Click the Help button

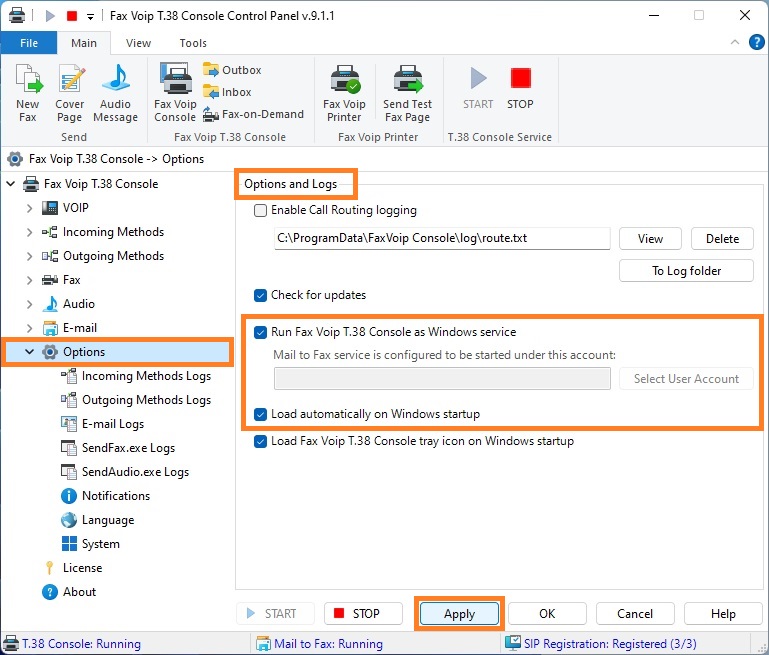tap(723, 614)
